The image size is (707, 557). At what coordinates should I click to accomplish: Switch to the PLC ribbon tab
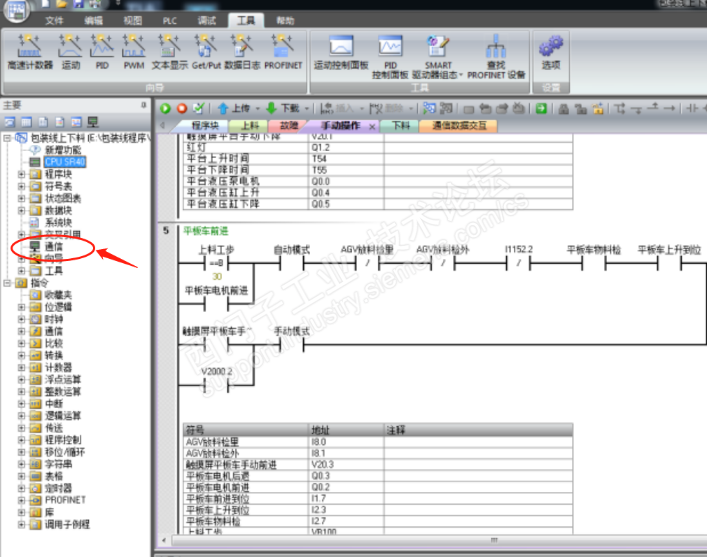click(170, 20)
